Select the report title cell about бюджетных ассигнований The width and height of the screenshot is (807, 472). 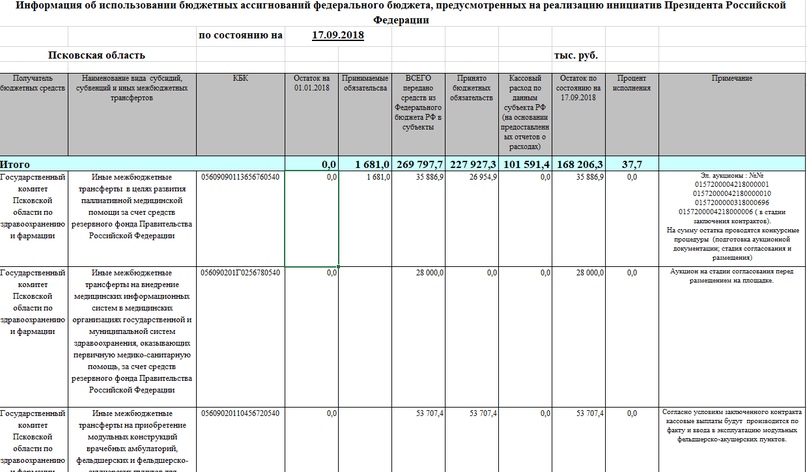coord(401,13)
